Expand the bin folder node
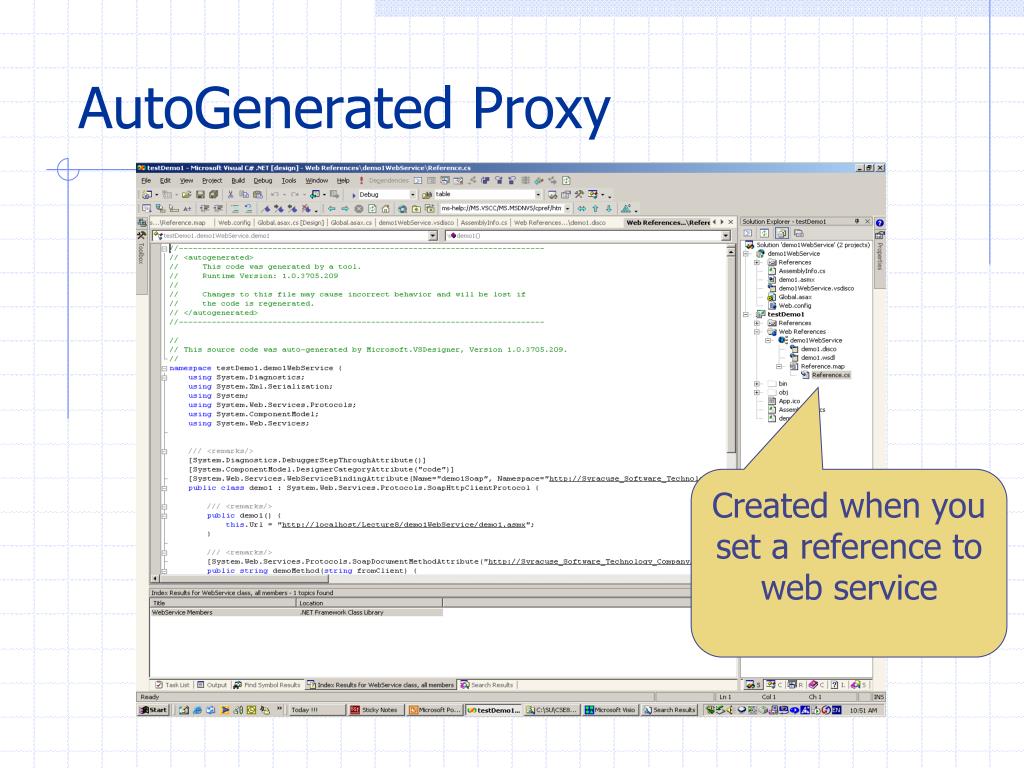Screen dimensions: 1024x768 pyautogui.click(x=757, y=384)
